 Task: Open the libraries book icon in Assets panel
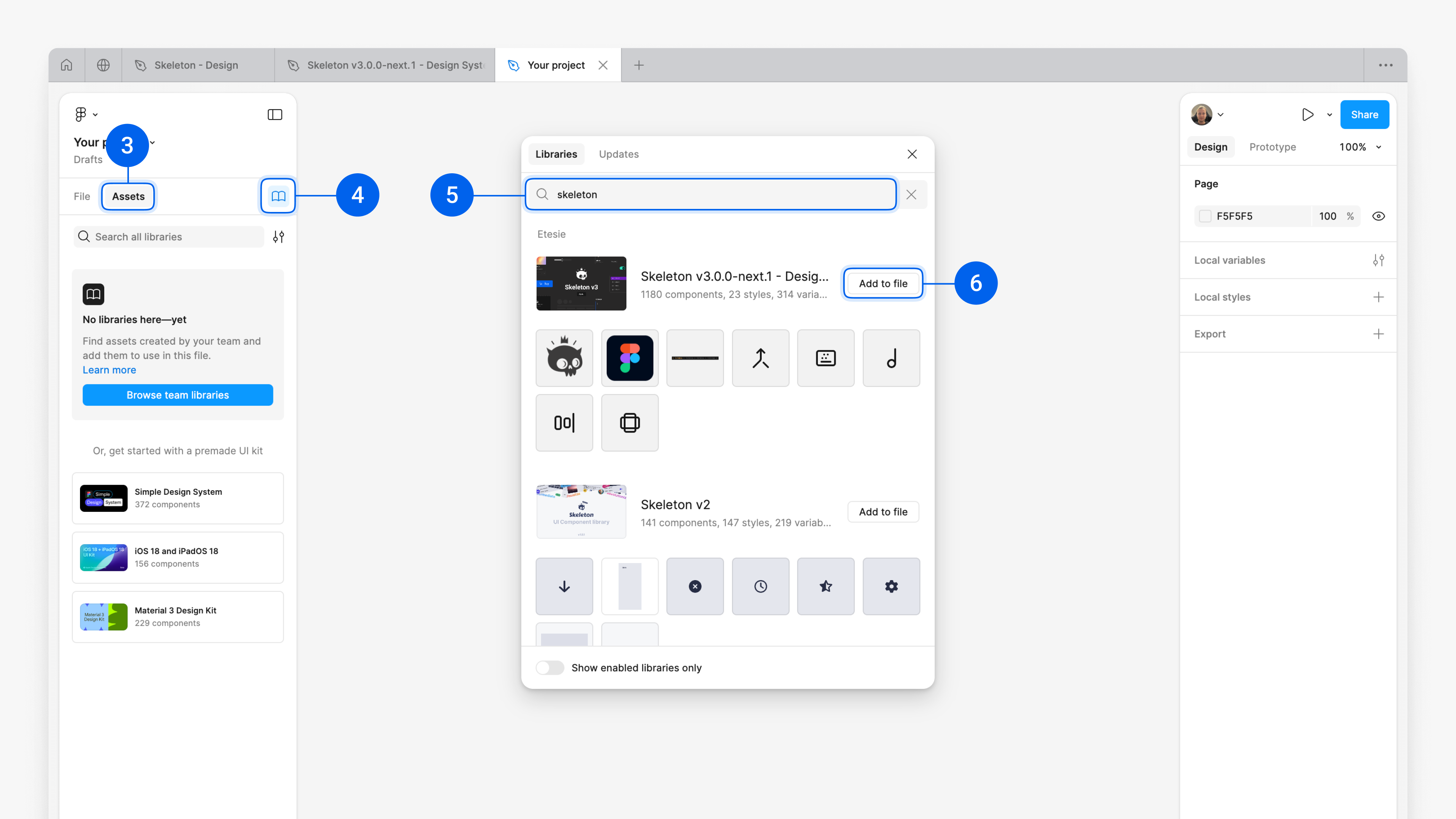click(x=278, y=196)
